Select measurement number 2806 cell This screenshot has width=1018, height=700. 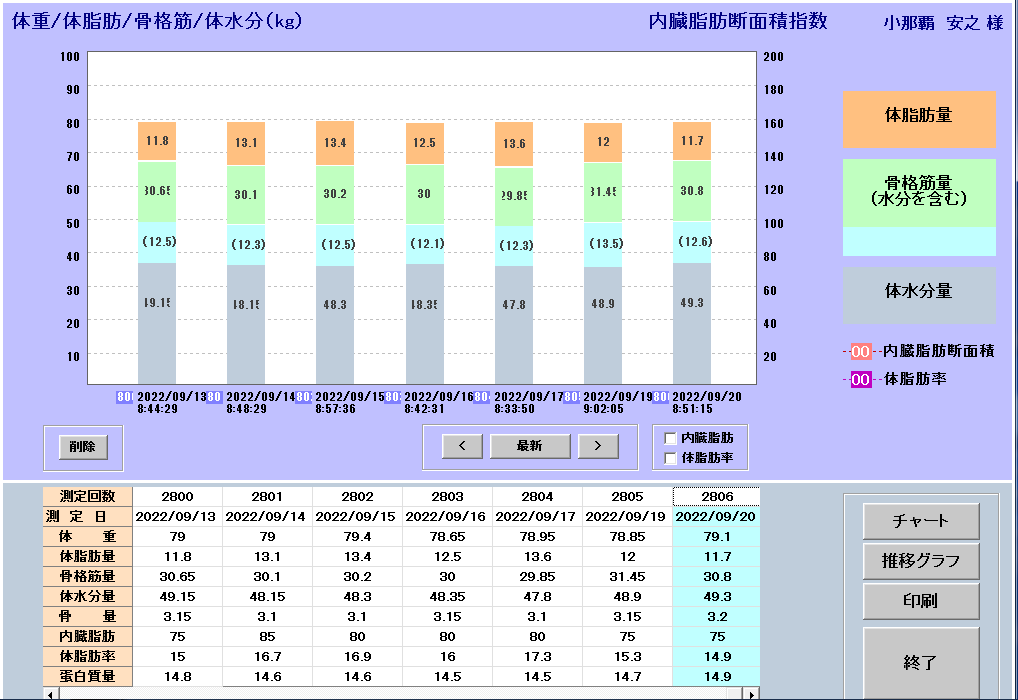pyautogui.click(x=717, y=497)
